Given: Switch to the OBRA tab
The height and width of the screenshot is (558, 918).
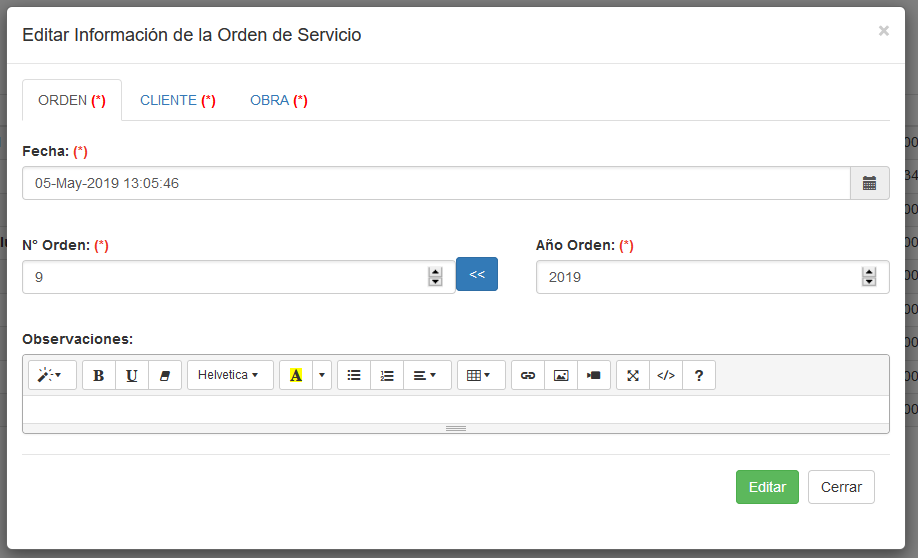Looking at the screenshot, I should (278, 100).
